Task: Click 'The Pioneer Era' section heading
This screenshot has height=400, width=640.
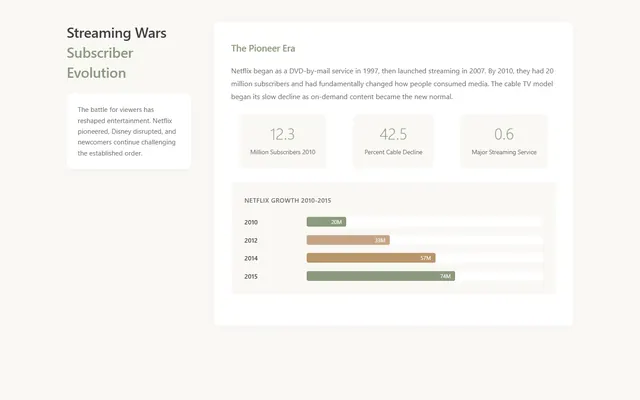Action: [263, 48]
